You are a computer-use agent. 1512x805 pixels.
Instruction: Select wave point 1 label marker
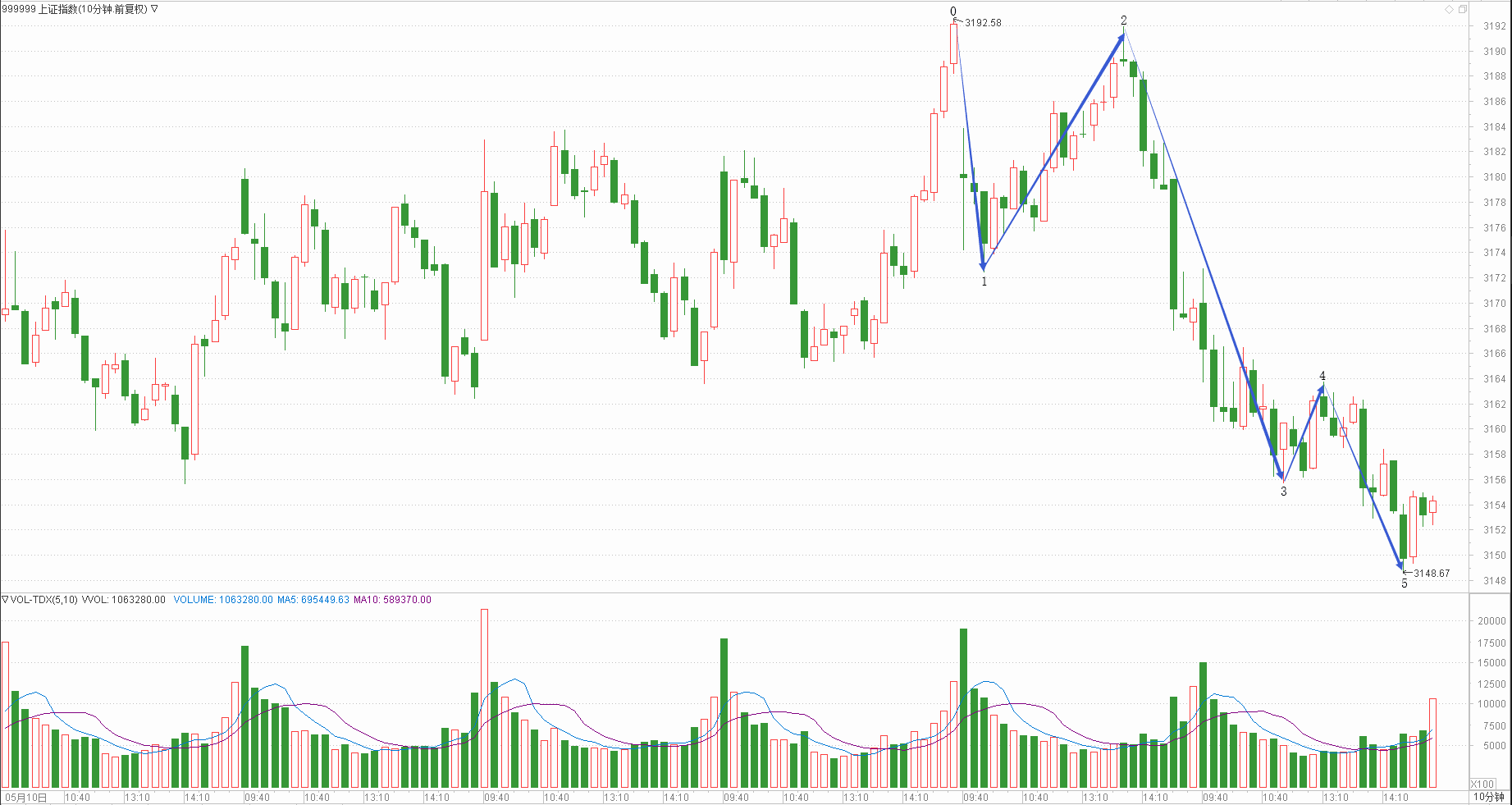click(x=984, y=281)
